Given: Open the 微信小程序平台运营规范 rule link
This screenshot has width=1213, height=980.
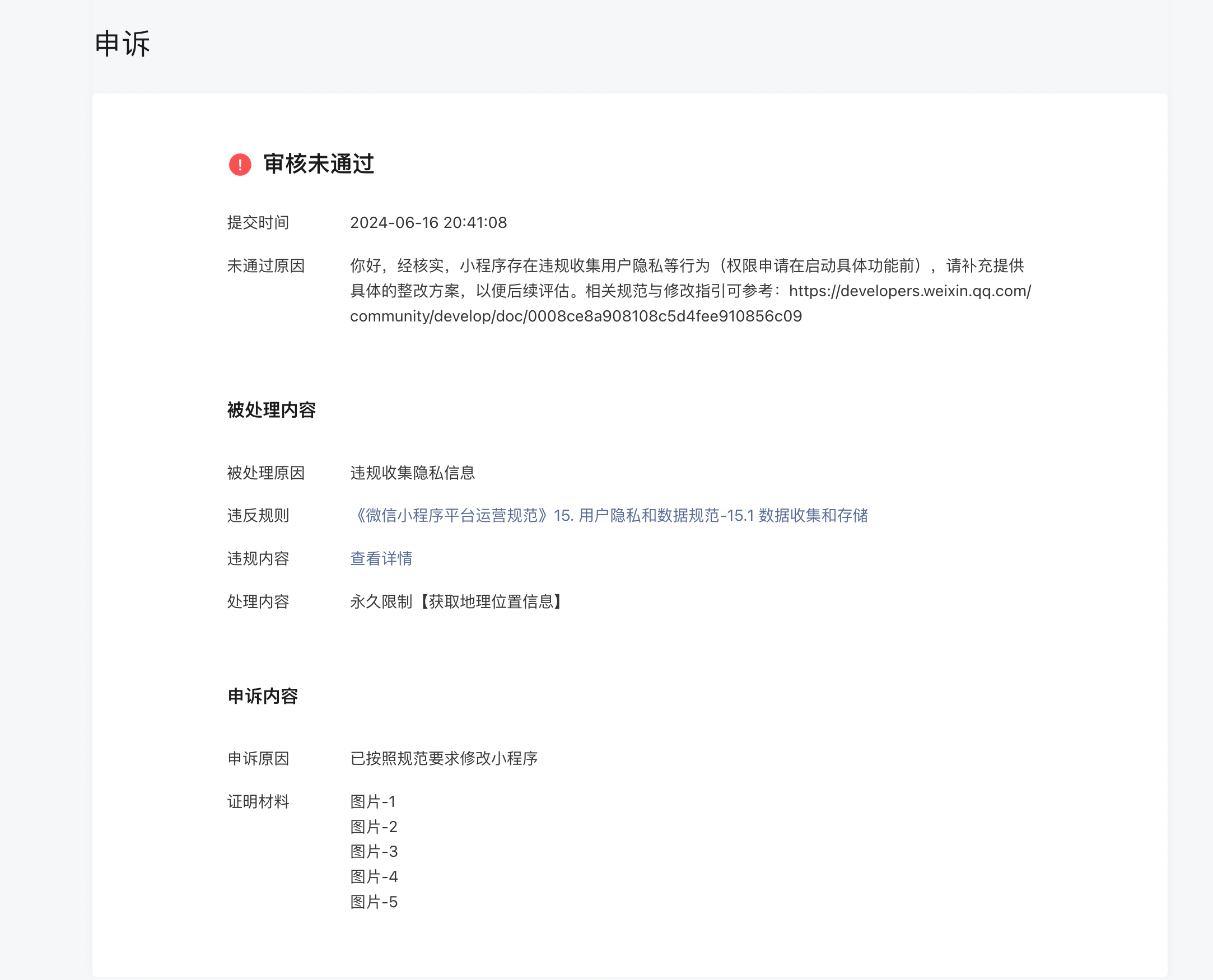Looking at the screenshot, I should pos(609,515).
